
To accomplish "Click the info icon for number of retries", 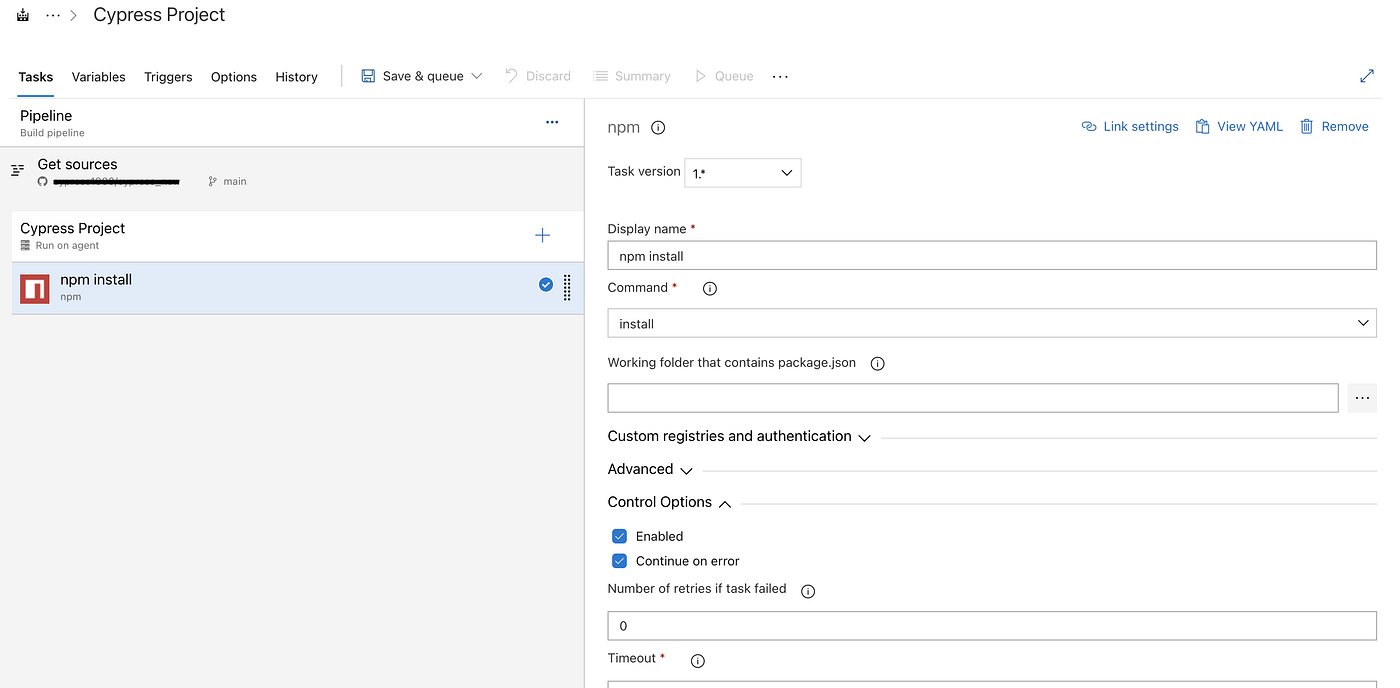I will [x=808, y=591].
